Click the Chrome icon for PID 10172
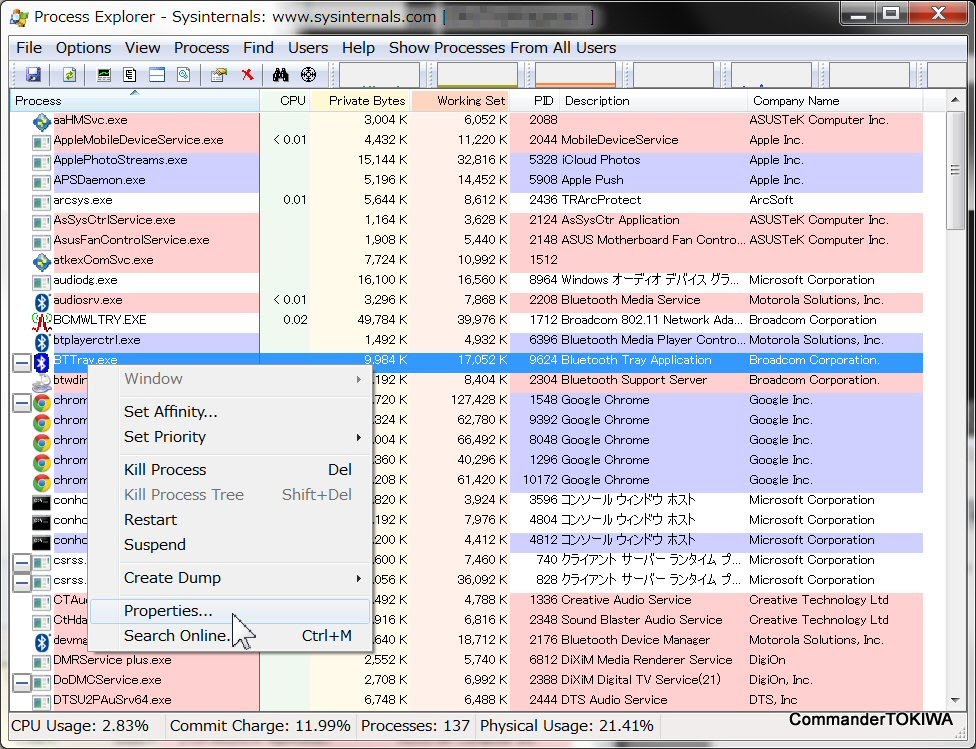Screen dimensions: 976x749 pos(42,482)
